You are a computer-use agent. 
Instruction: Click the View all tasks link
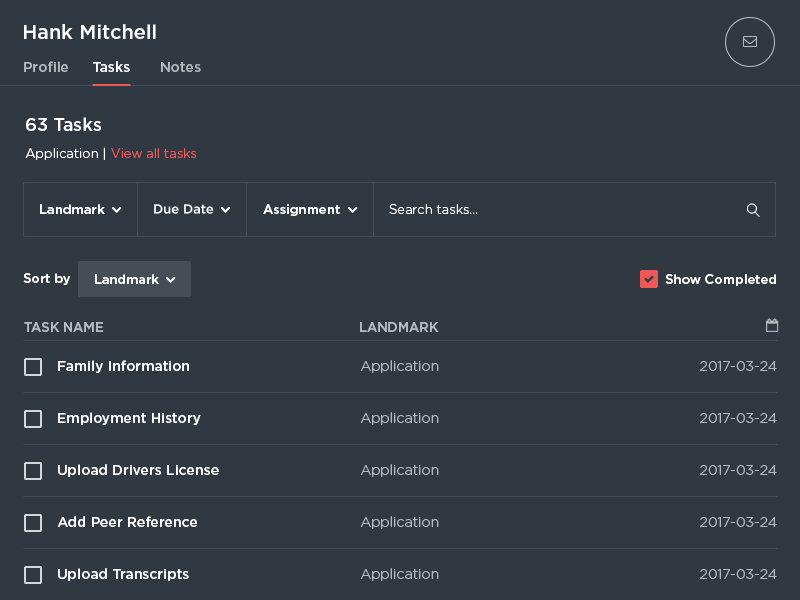(154, 154)
